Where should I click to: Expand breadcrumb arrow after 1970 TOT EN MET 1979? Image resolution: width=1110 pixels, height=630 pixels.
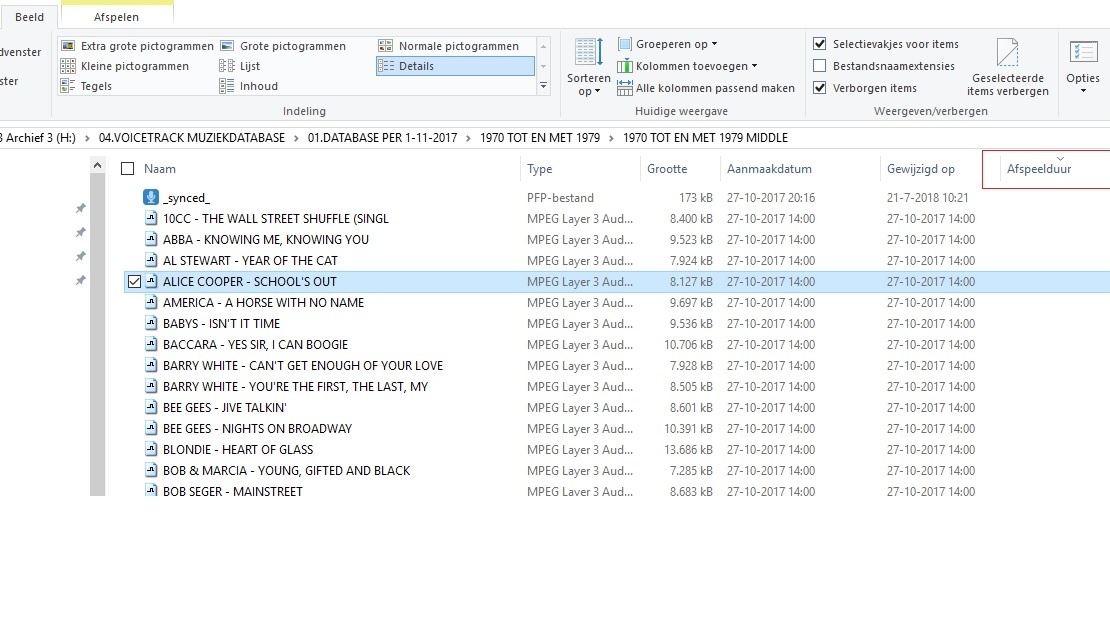612,138
